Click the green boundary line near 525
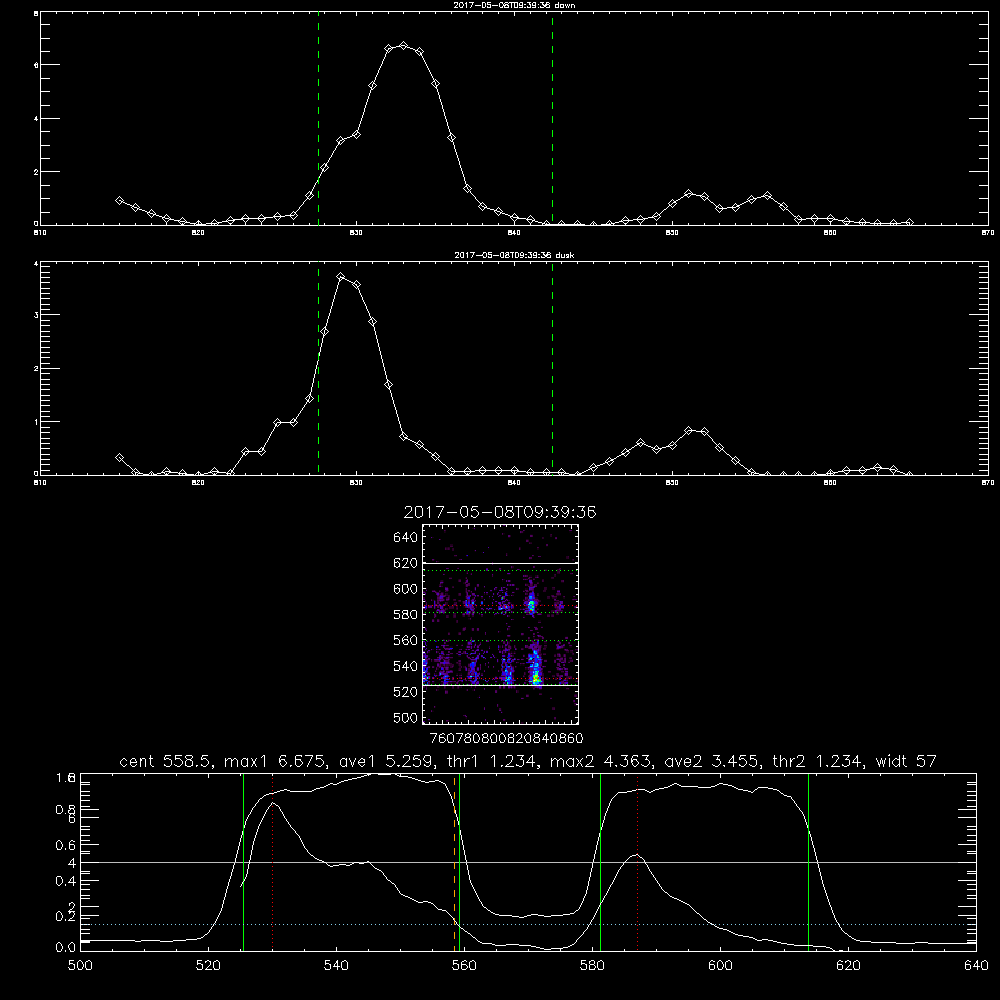1000x1000 pixels. point(244,862)
